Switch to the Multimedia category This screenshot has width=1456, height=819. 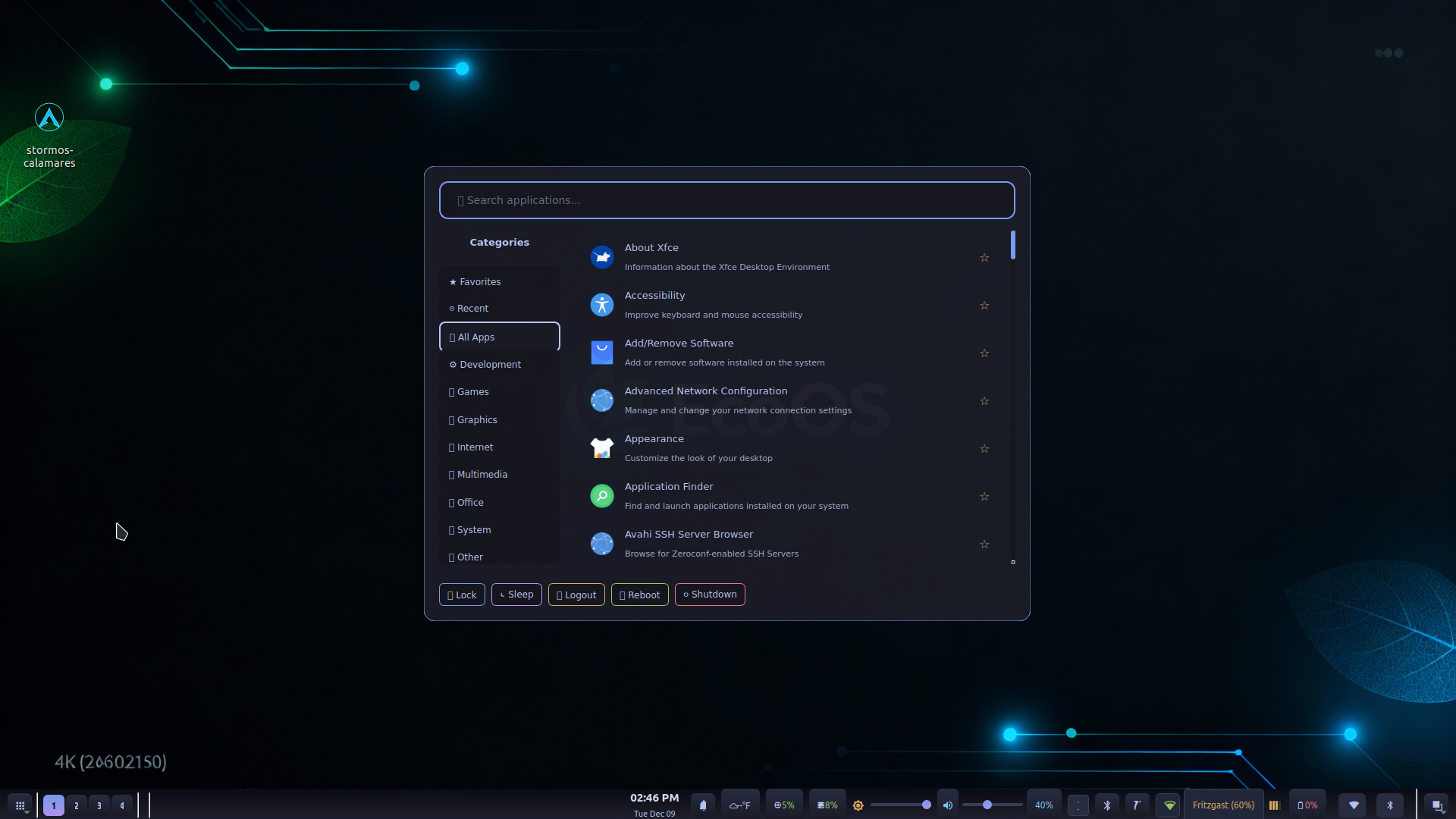click(x=482, y=475)
